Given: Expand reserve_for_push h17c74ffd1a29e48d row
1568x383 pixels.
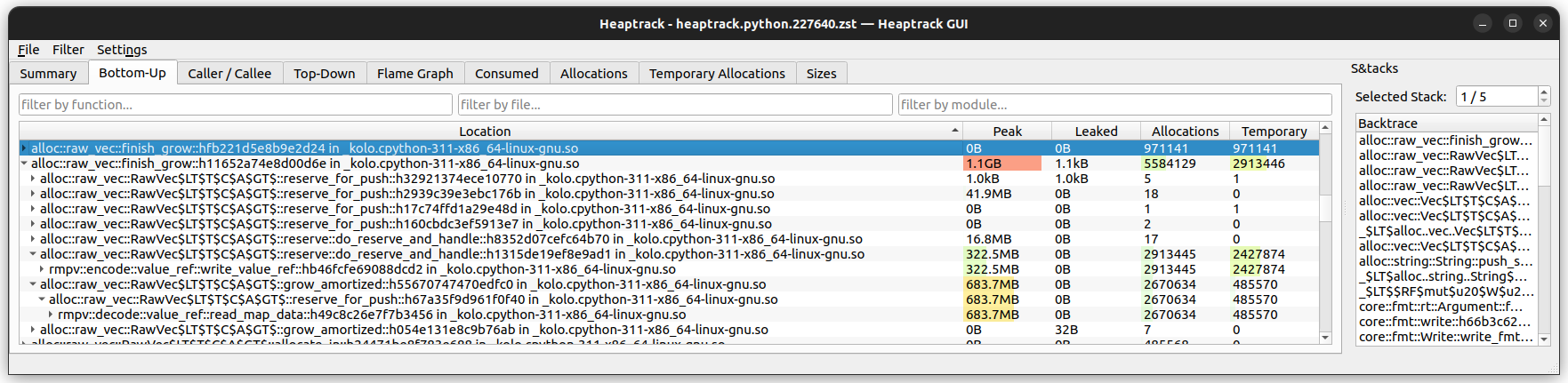Looking at the screenshot, I should point(33,209).
